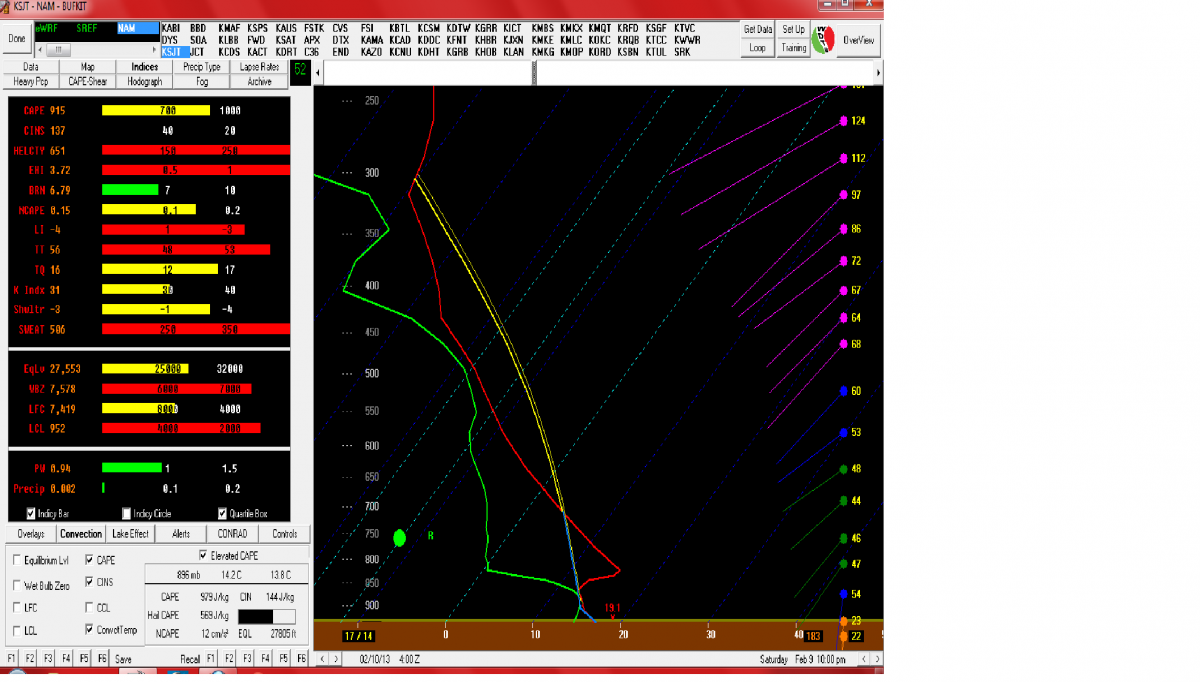Select the SREF model
Image resolution: width=1200 pixels, height=682 pixels.
tap(87, 29)
